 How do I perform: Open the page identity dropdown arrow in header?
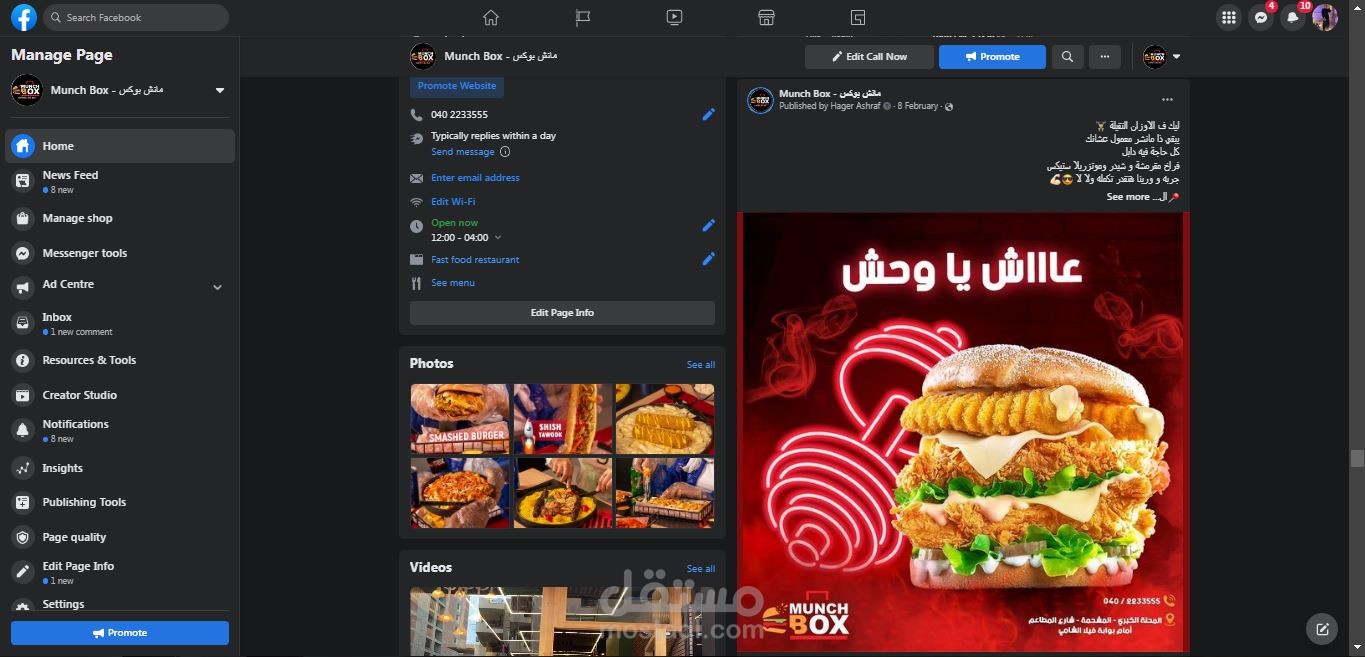[1176, 57]
